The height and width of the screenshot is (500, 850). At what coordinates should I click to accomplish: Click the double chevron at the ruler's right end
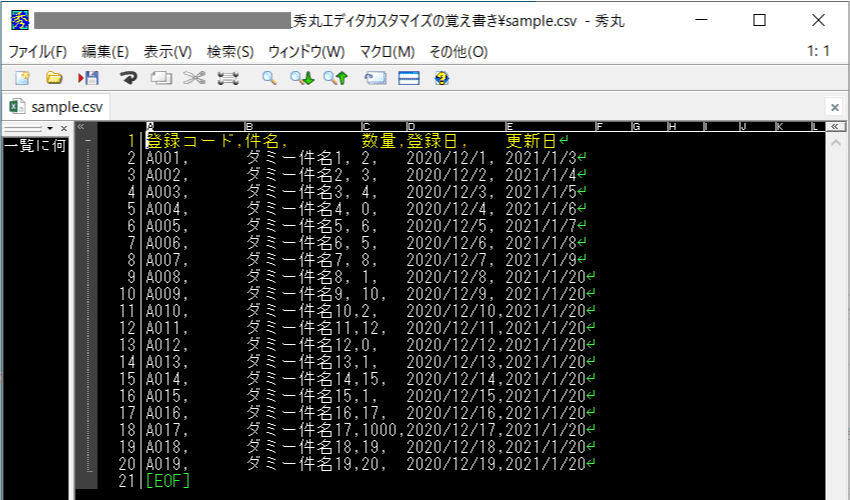835,126
